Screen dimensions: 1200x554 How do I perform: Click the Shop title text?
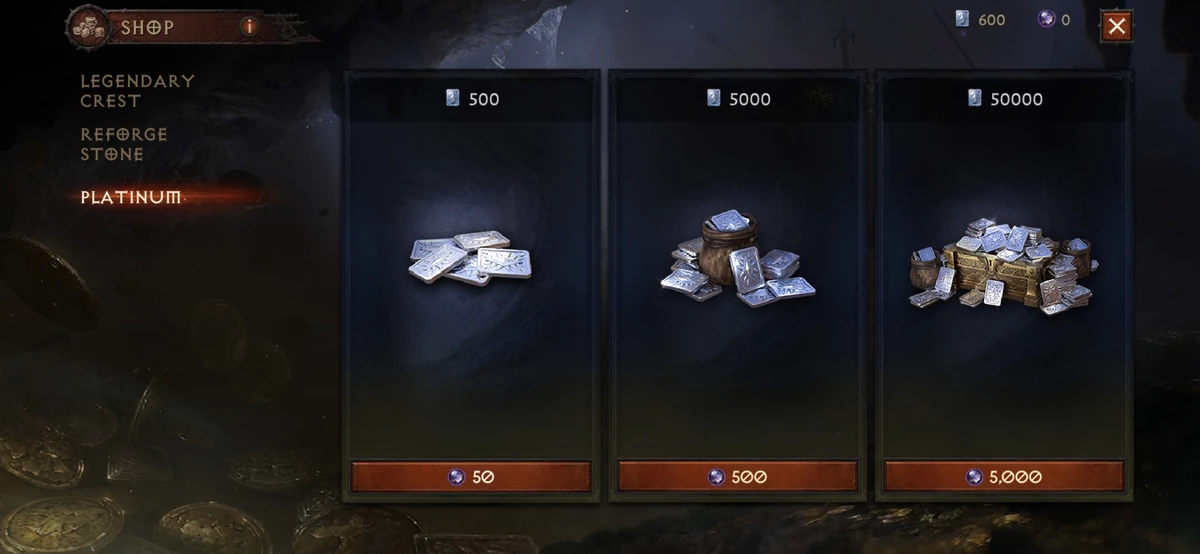148,27
